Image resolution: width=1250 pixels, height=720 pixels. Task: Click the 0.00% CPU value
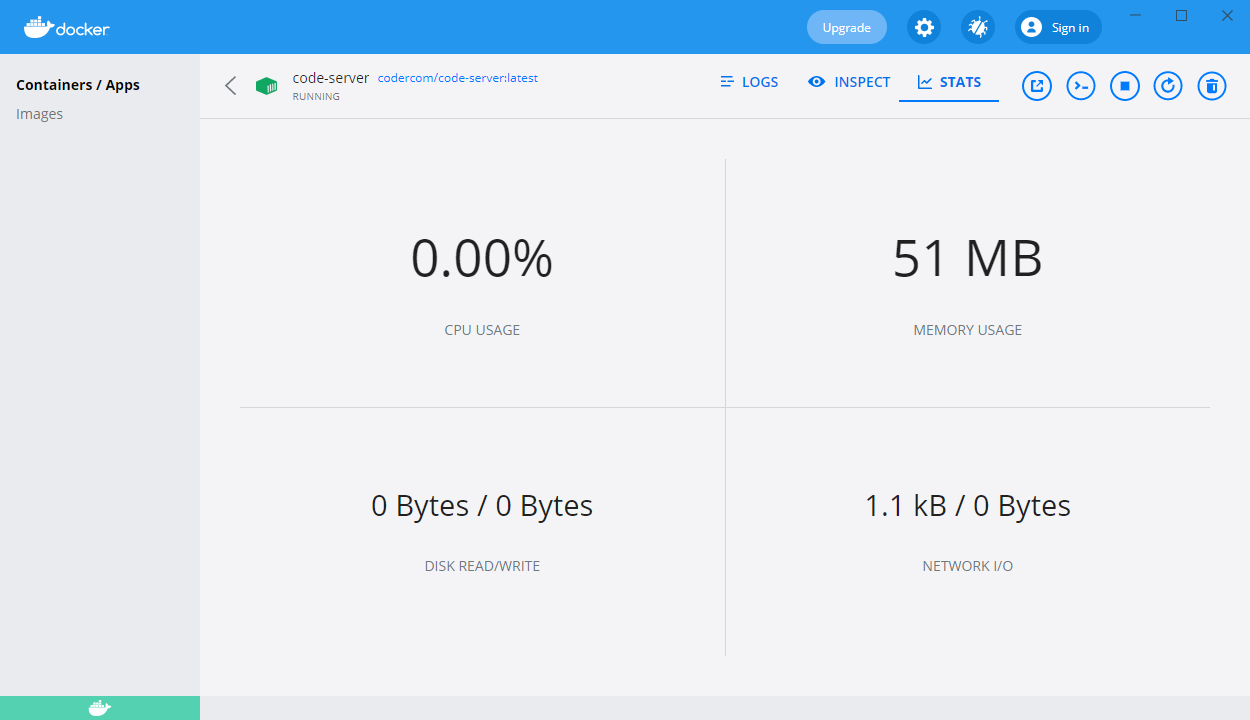482,259
